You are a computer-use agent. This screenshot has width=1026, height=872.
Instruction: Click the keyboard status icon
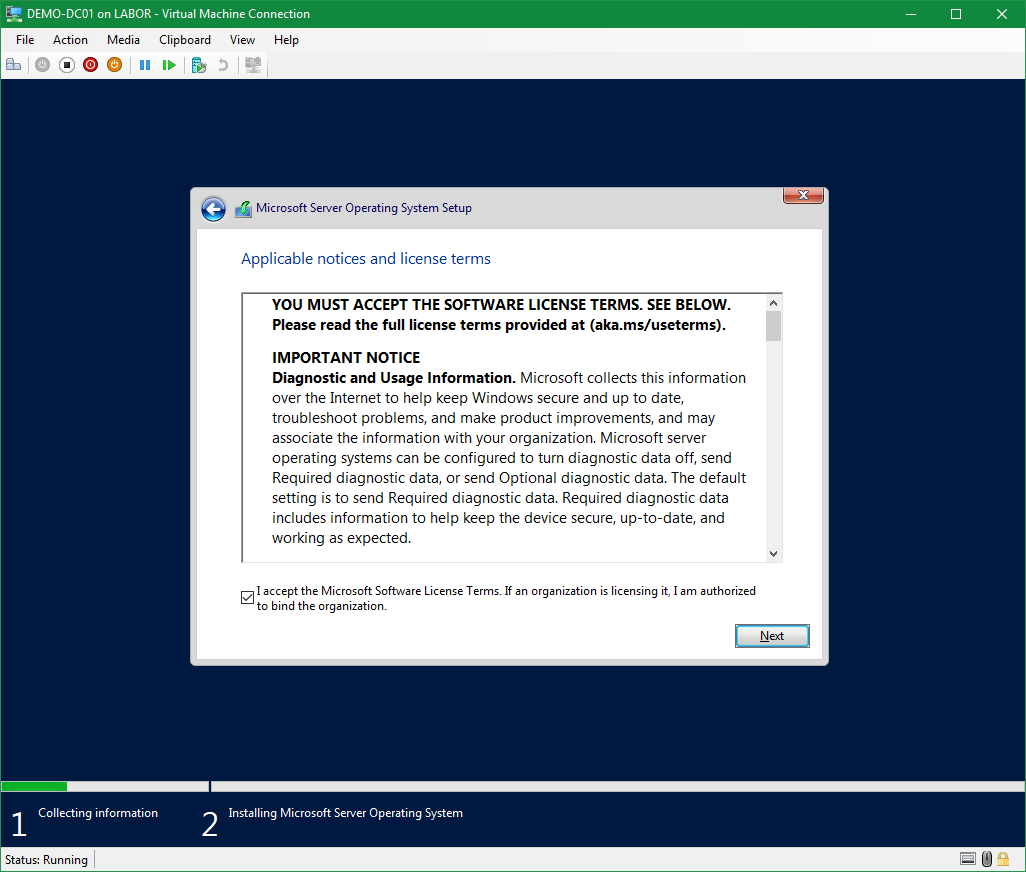tap(967, 859)
